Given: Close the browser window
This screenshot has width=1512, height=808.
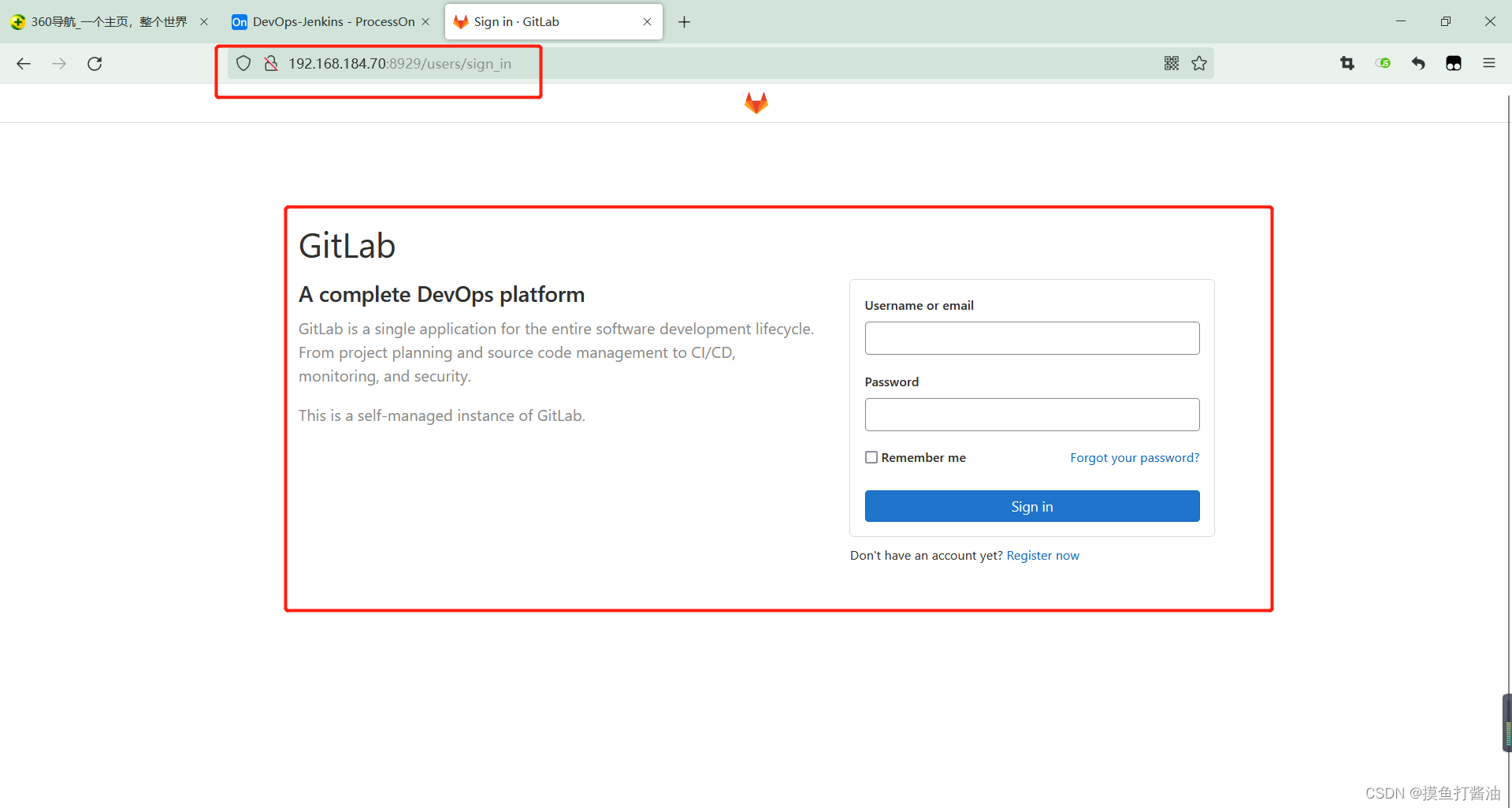Looking at the screenshot, I should coord(1490,21).
